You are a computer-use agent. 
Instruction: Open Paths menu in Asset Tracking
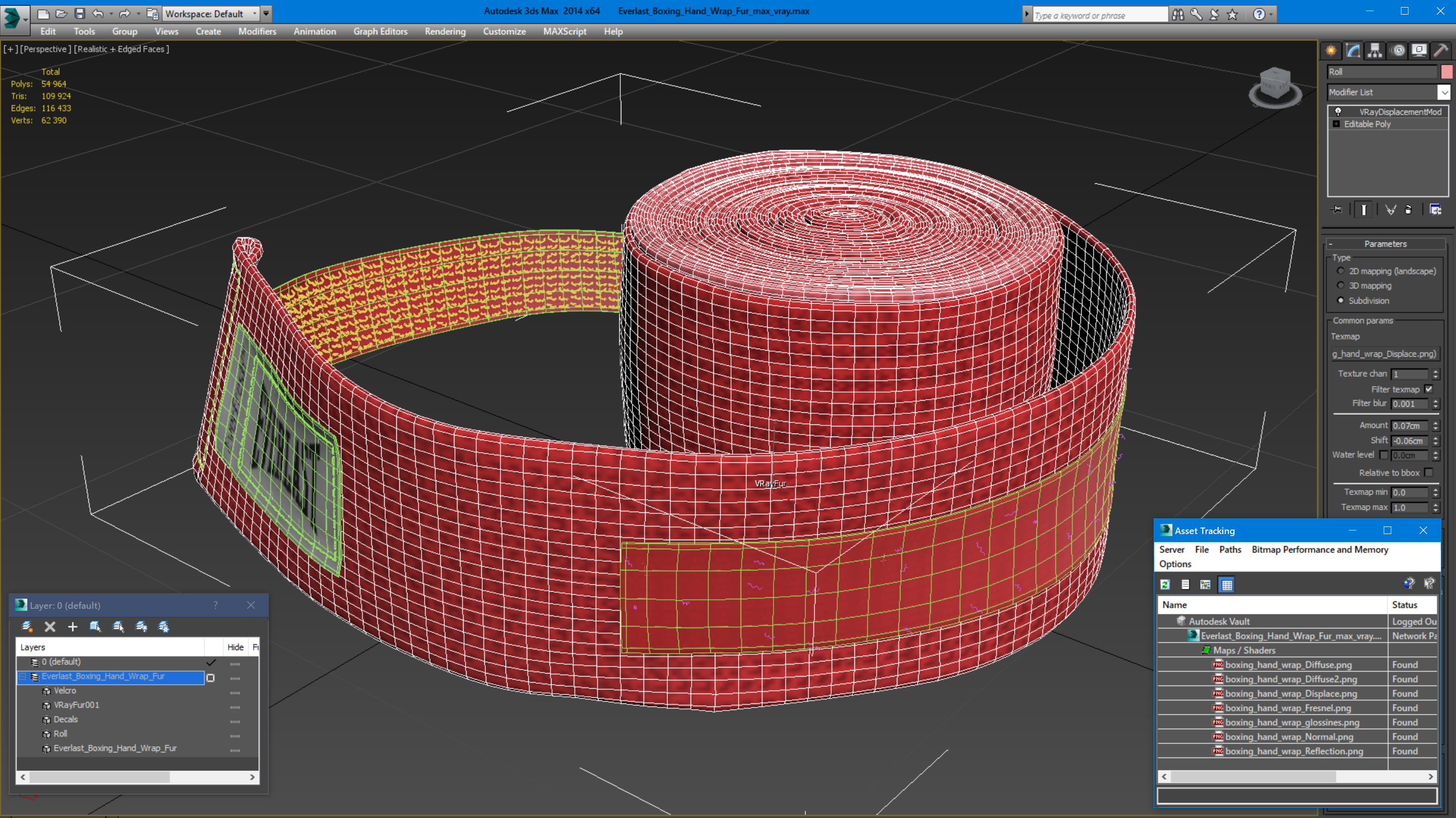(x=1230, y=549)
